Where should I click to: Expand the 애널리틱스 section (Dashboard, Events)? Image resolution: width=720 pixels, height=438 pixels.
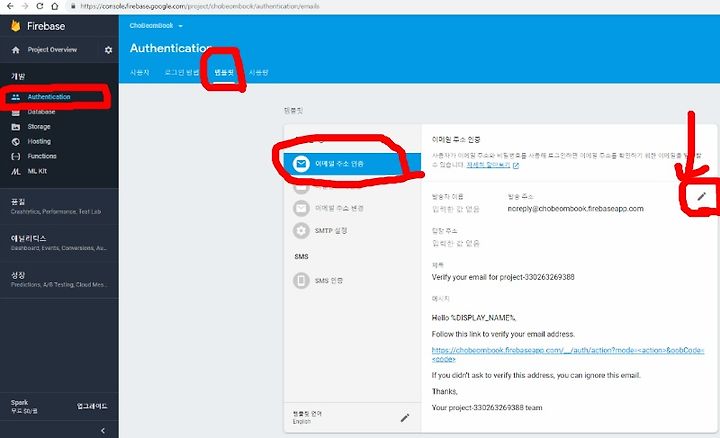59,243
